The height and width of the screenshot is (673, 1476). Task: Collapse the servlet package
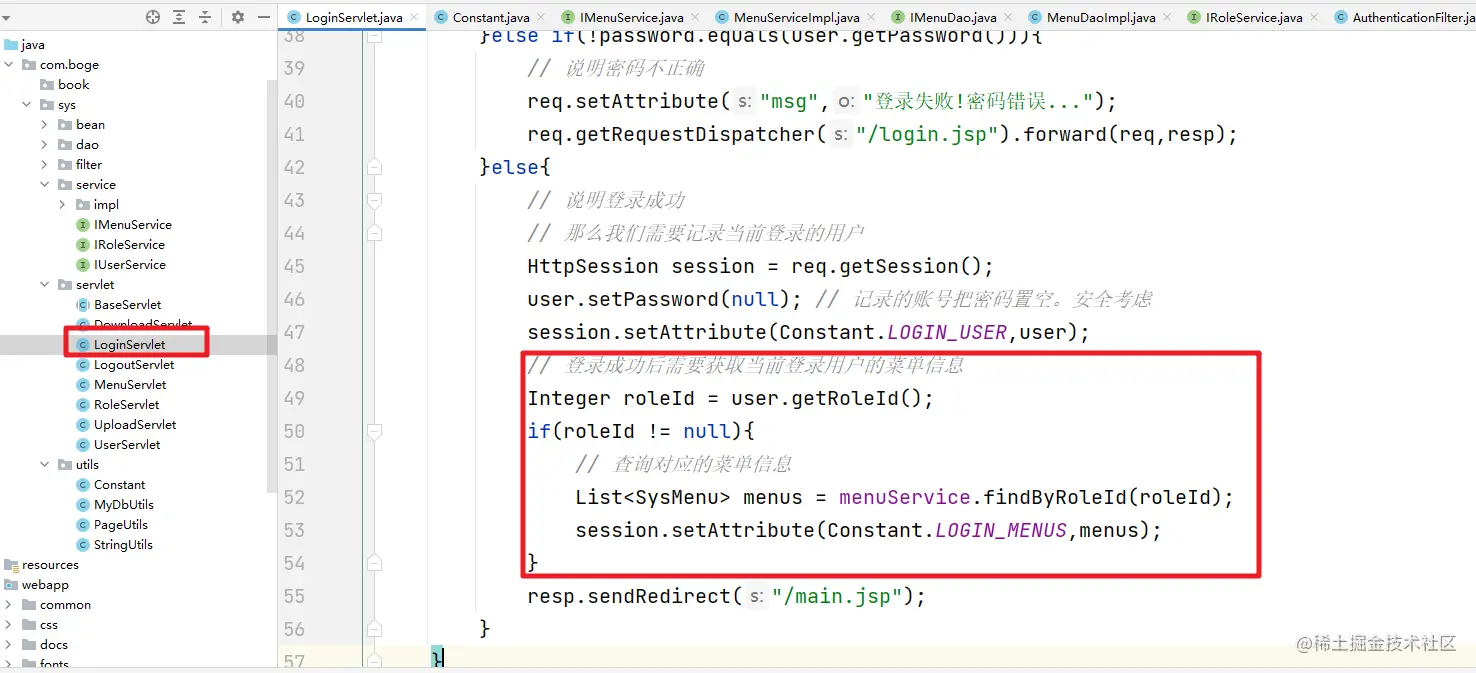tap(45, 285)
